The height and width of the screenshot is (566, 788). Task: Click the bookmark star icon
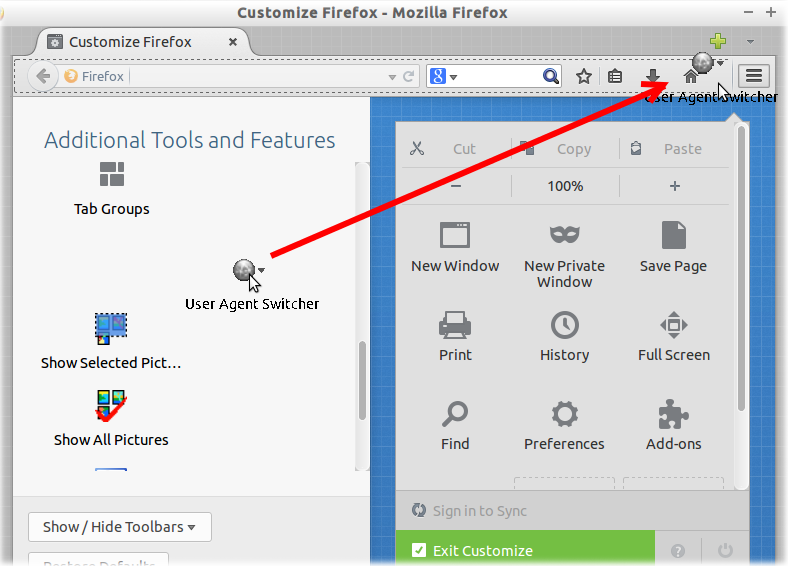pyautogui.click(x=584, y=76)
